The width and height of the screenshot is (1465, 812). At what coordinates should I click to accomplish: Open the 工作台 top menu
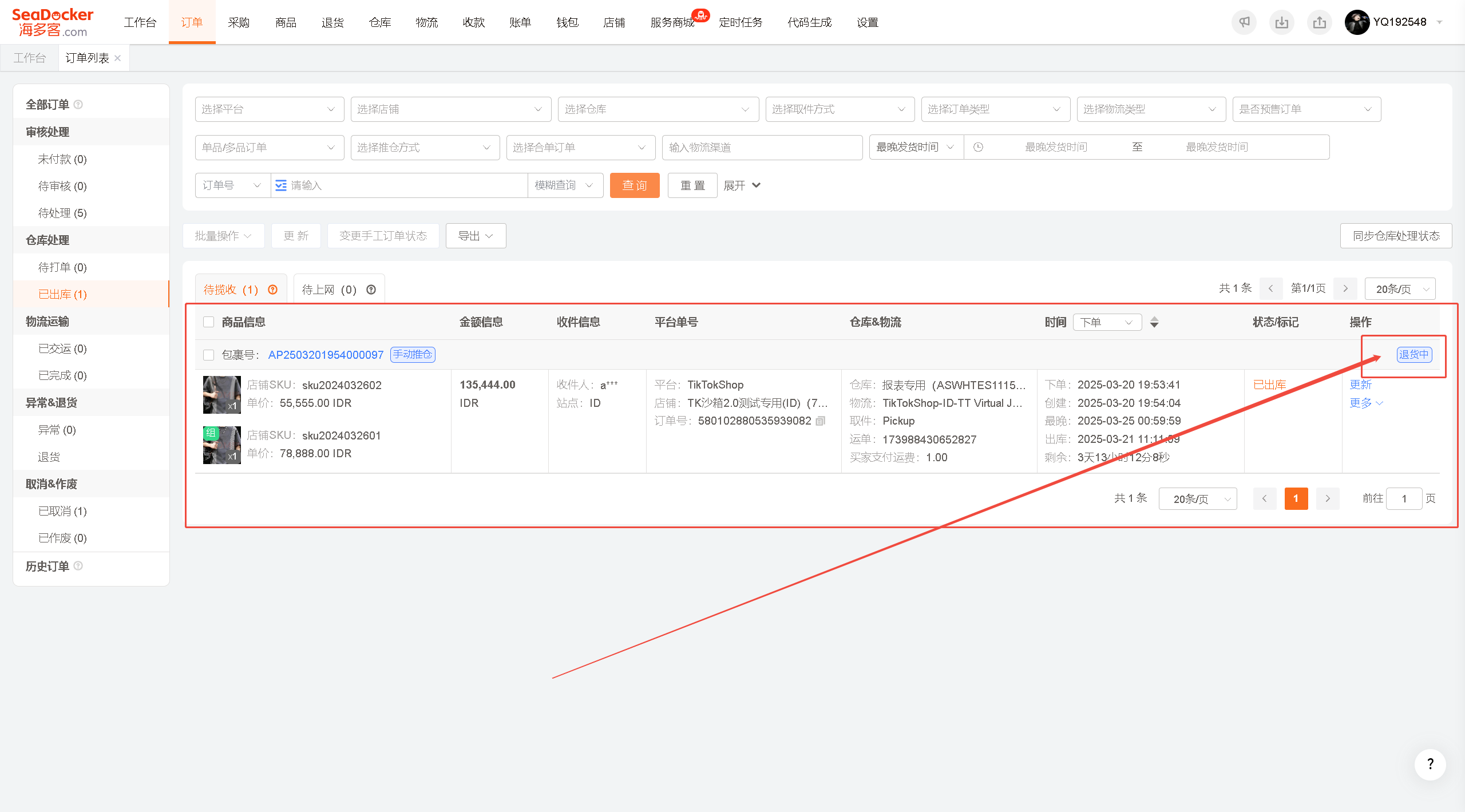tap(140, 22)
